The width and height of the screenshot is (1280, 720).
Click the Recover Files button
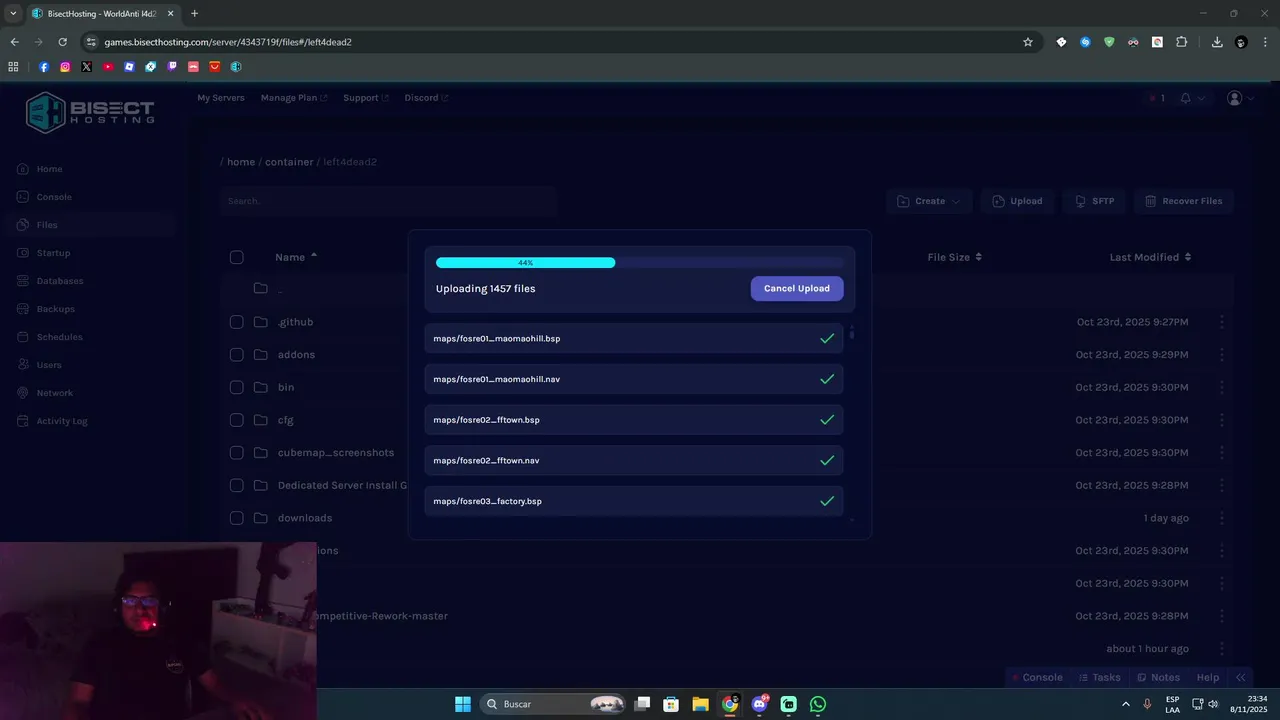pos(1184,201)
